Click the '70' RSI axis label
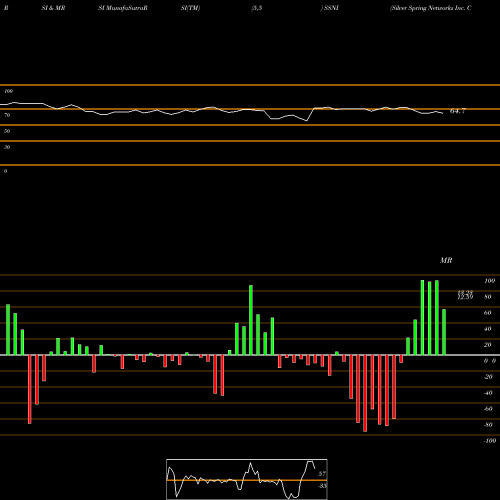The image size is (500, 500). (7, 115)
